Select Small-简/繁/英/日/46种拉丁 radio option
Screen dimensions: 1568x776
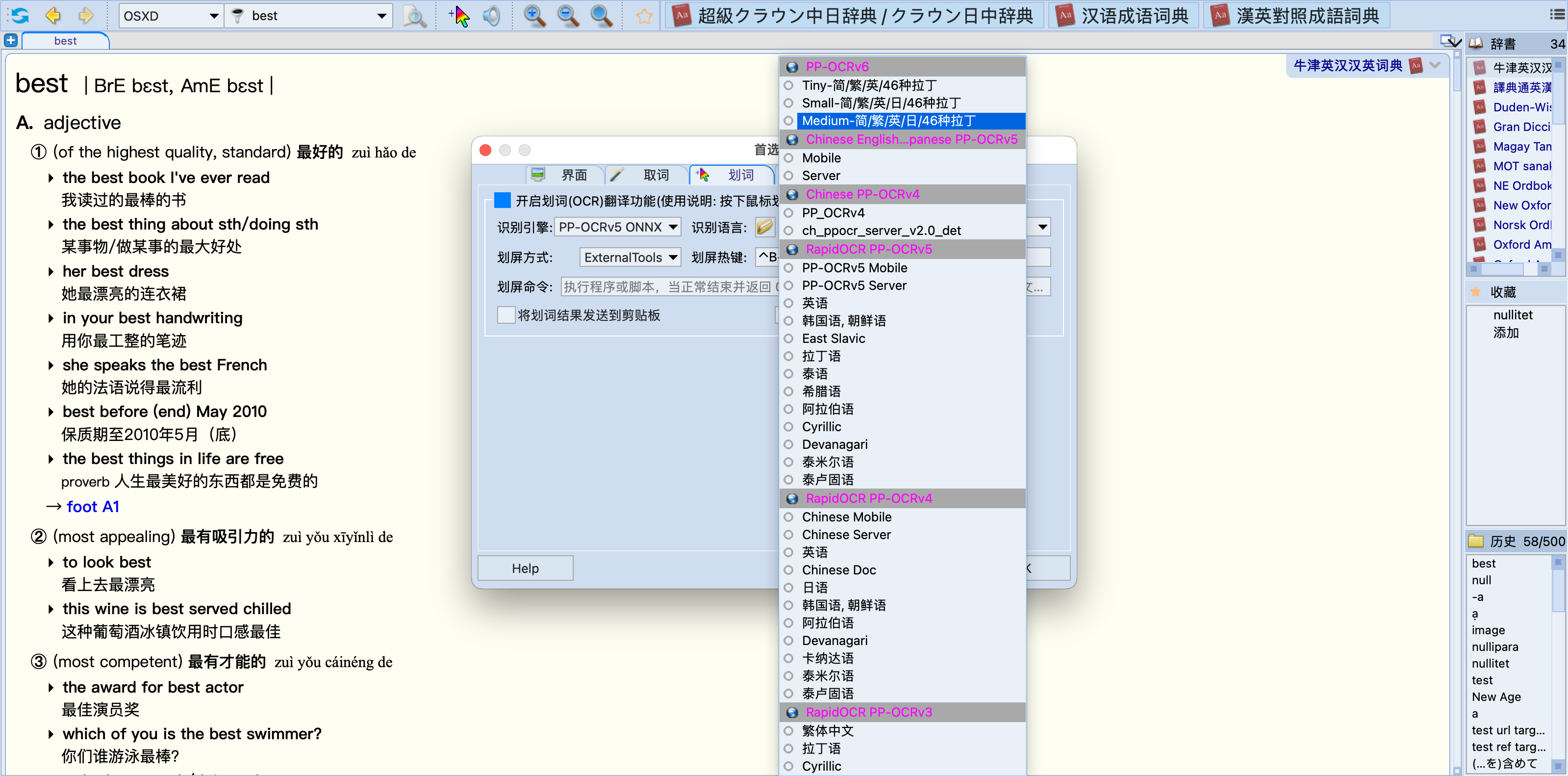[x=789, y=103]
